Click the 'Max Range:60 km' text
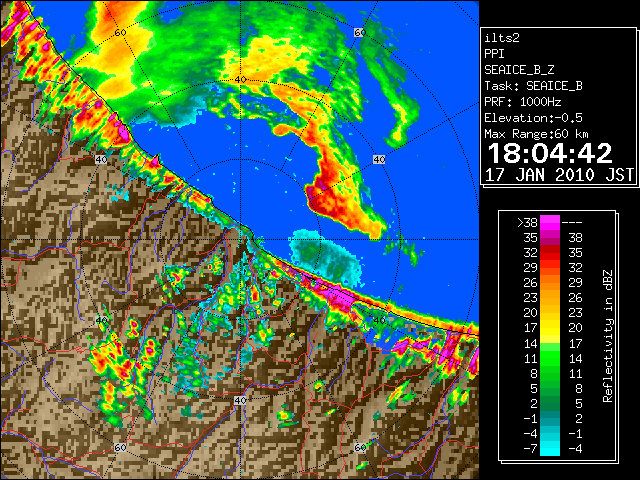 click(537, 134)
